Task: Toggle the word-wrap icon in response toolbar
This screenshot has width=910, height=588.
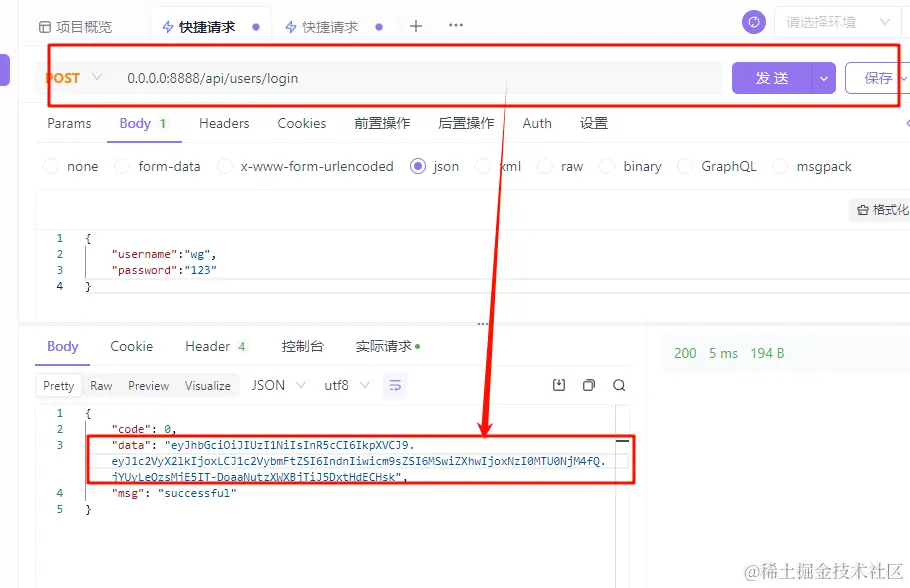Action: pos(395,385)
